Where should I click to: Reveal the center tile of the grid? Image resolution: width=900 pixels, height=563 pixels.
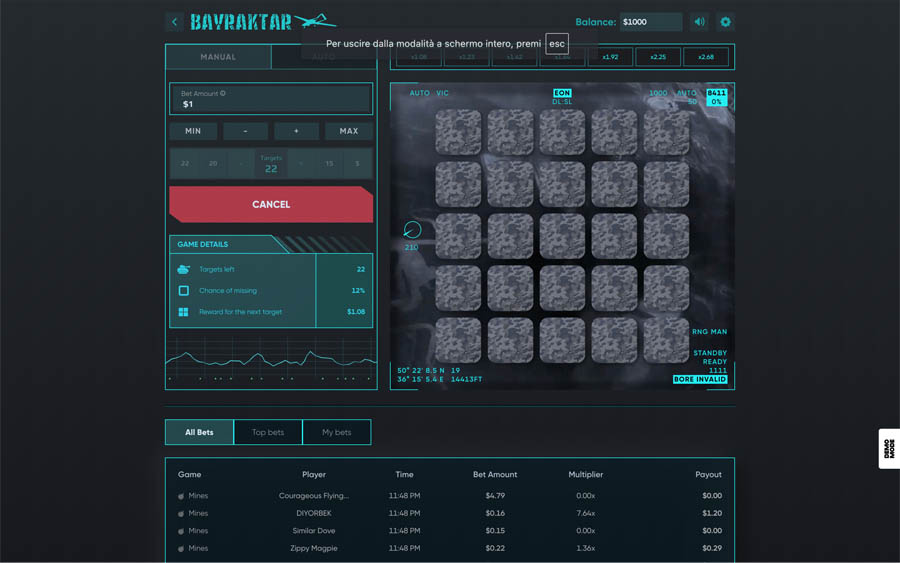562,236
